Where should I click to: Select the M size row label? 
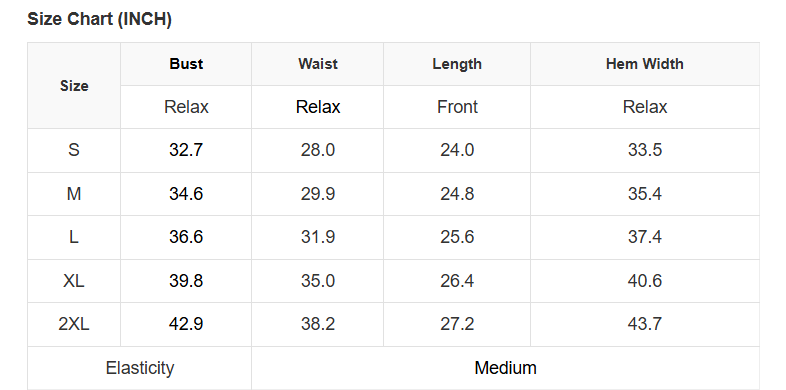pyautogui.click(x=74, y=193)
